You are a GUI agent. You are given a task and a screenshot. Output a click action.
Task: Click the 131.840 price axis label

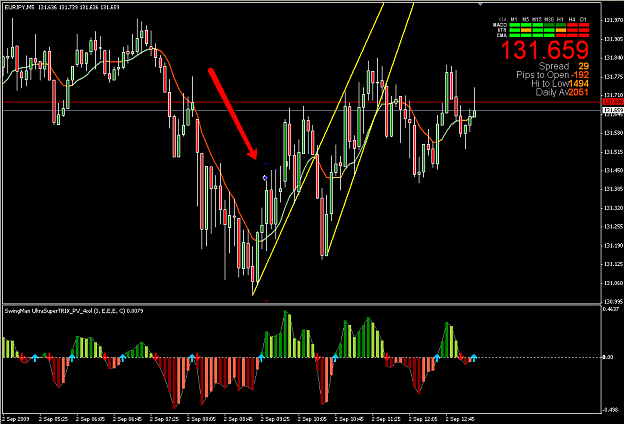click(614, 58)
